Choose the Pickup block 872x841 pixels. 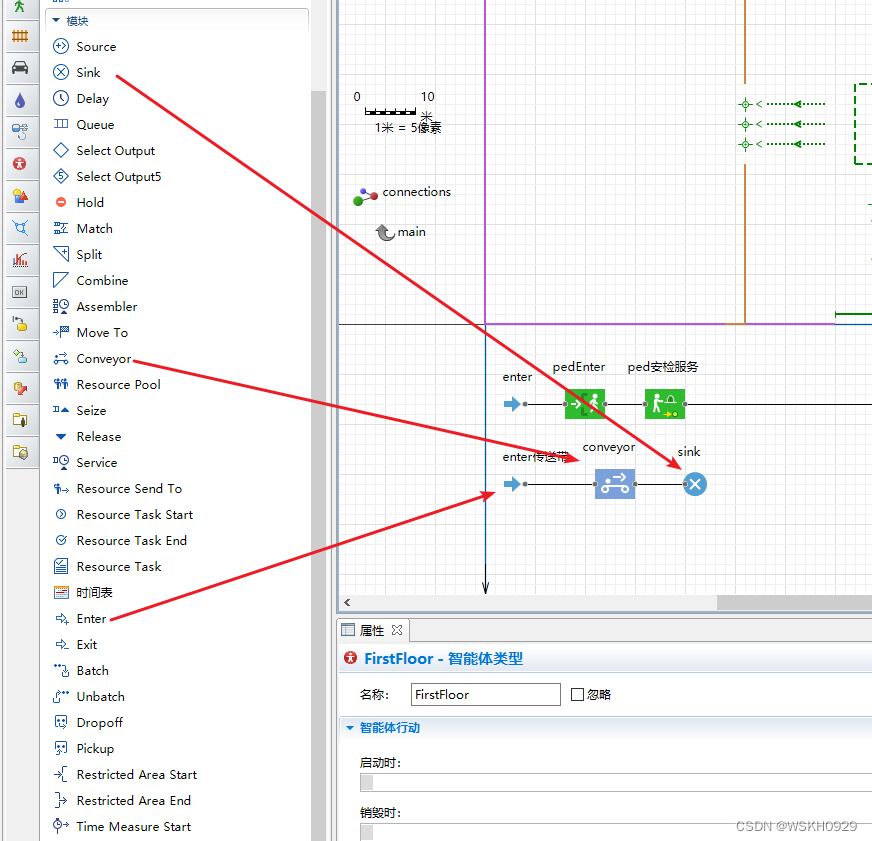tap(83, 749)
